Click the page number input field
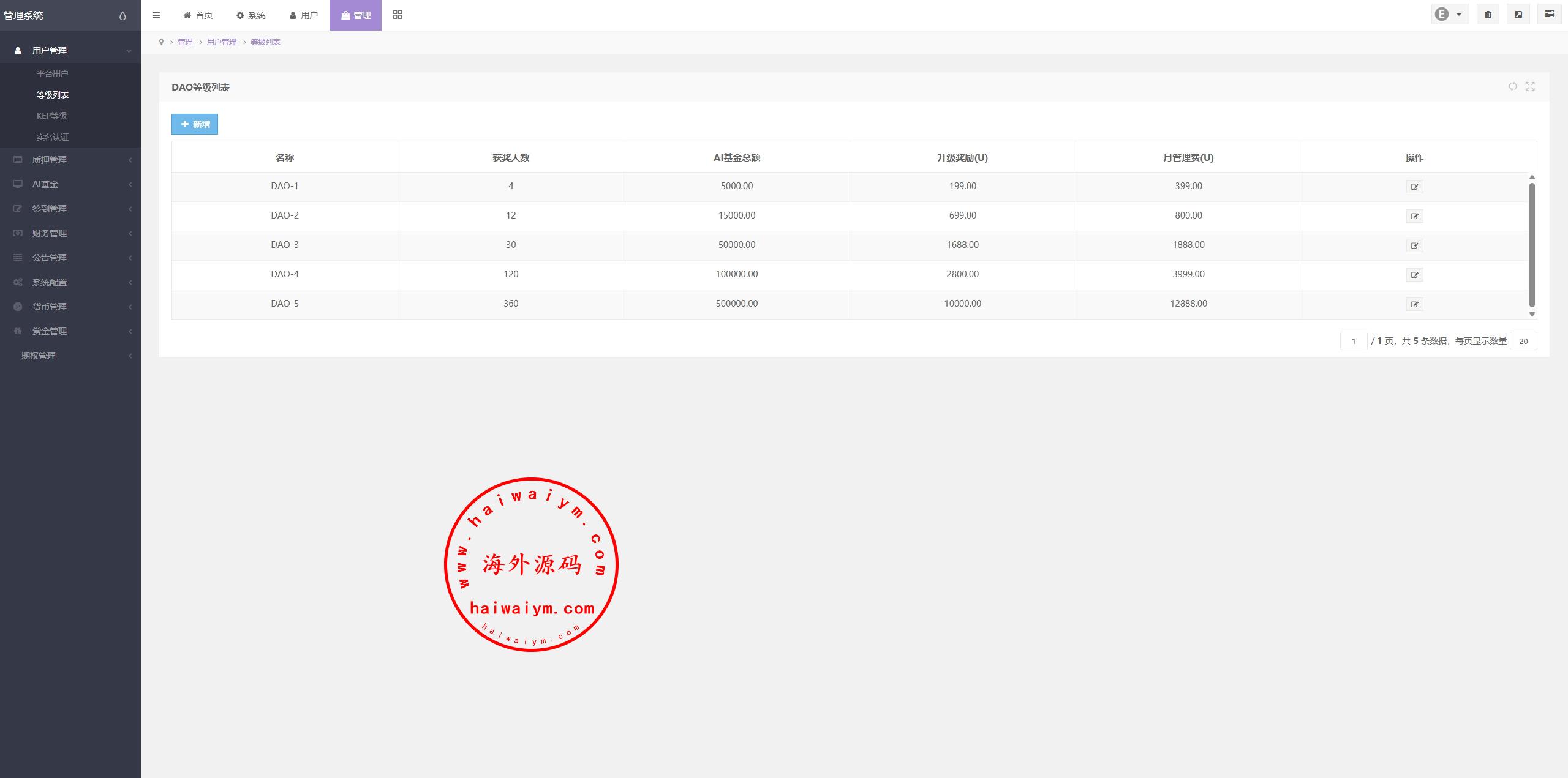Image resolution: width=1568 pixels, height=778 pixels. click(x=1353, y=341)
